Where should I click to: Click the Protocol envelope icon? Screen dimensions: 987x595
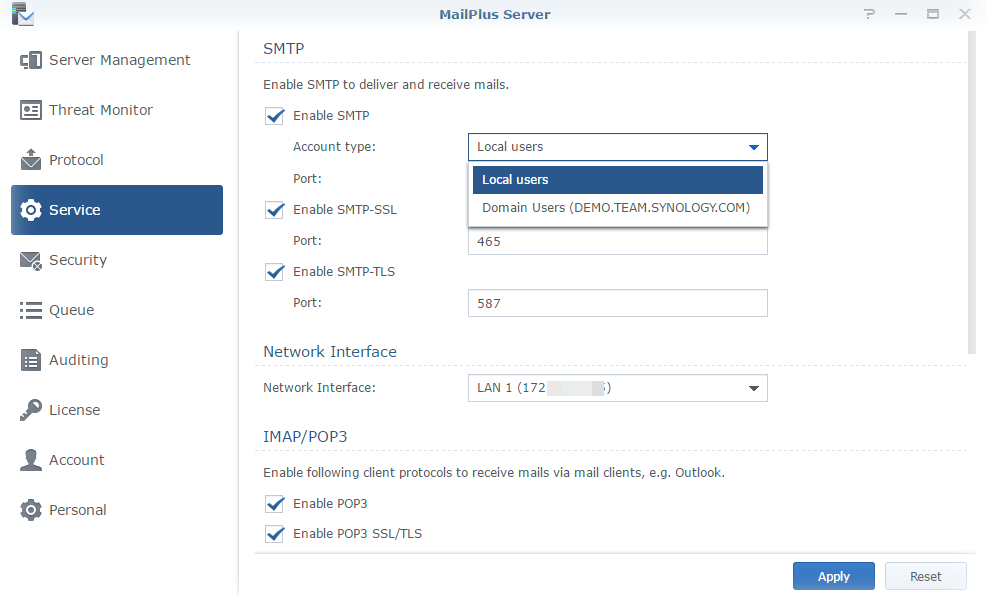click(x=31, y=160)
